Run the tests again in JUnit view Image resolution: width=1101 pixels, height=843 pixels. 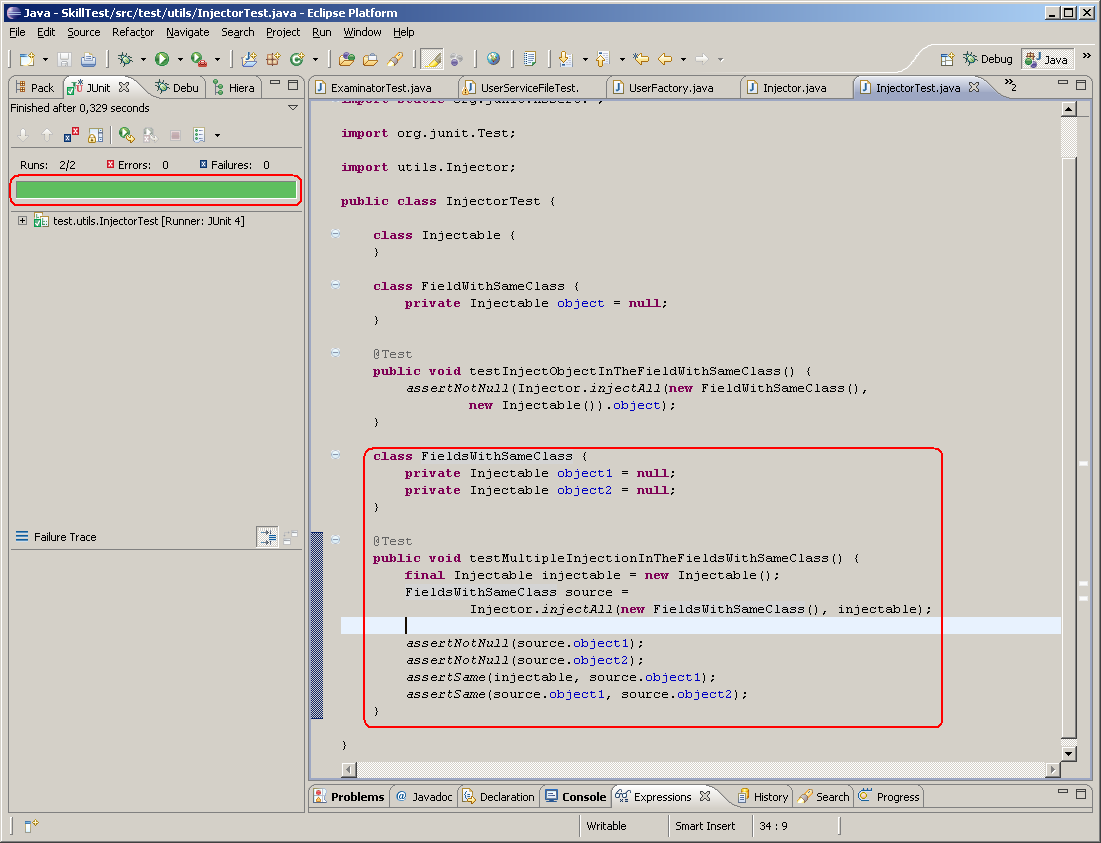[124, 134]
